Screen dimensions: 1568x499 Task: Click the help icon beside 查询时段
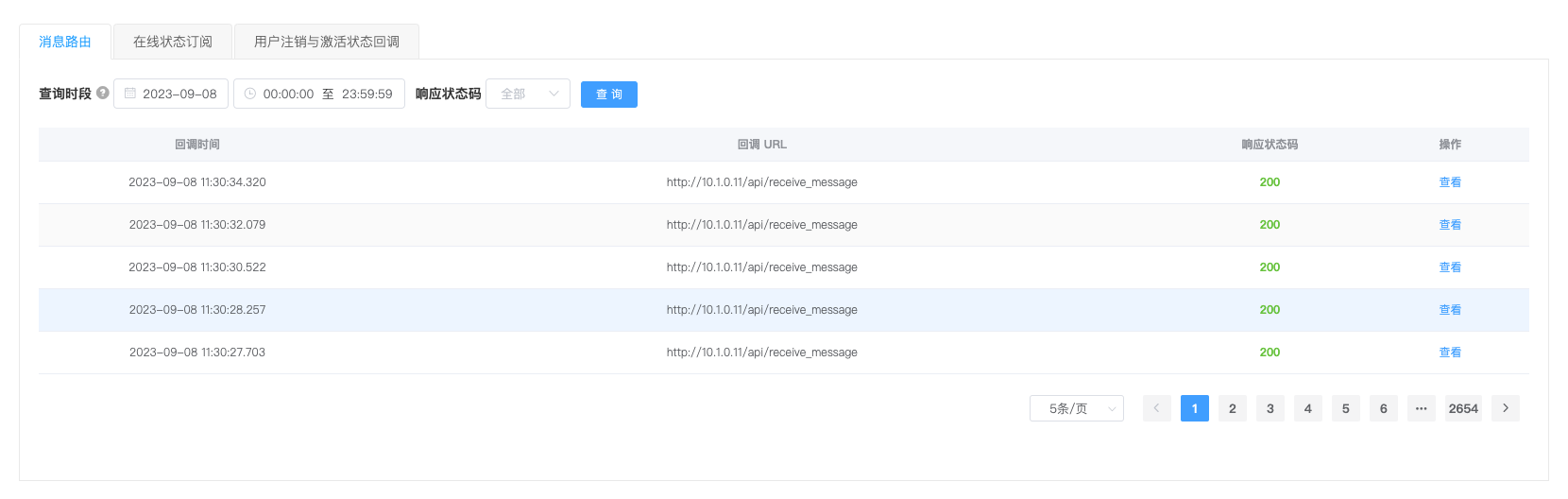(103, 94)
